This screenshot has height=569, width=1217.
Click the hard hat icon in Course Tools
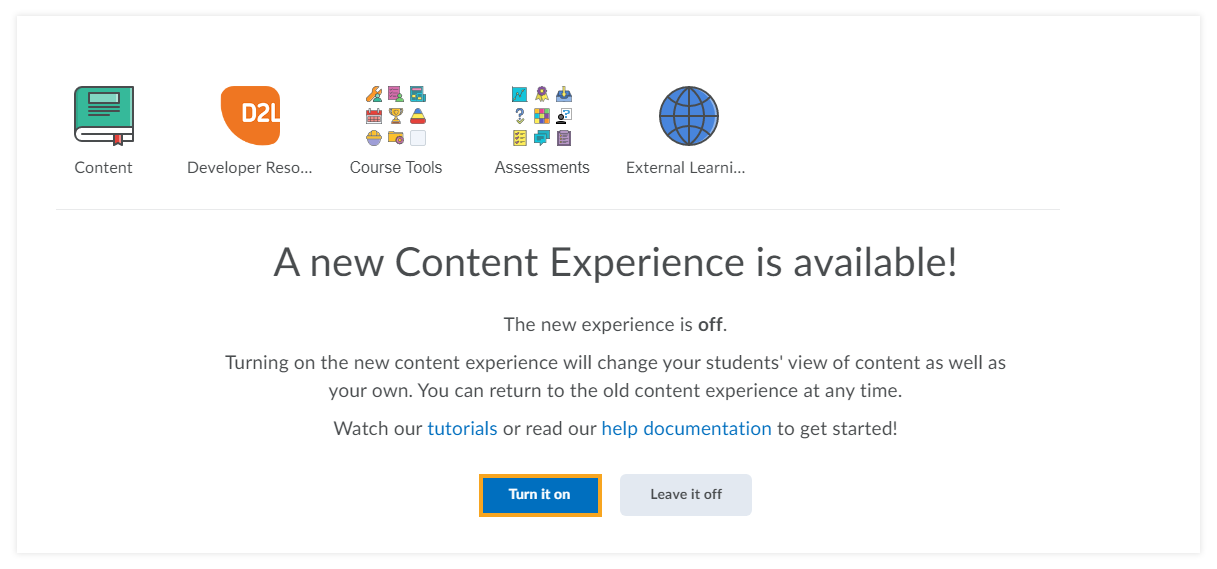pyautogui.click(x=374, y=138)
